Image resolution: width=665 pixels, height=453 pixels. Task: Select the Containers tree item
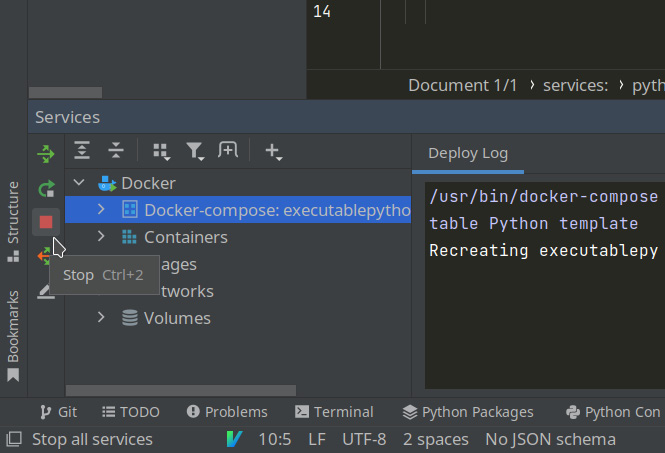point(186,238)
